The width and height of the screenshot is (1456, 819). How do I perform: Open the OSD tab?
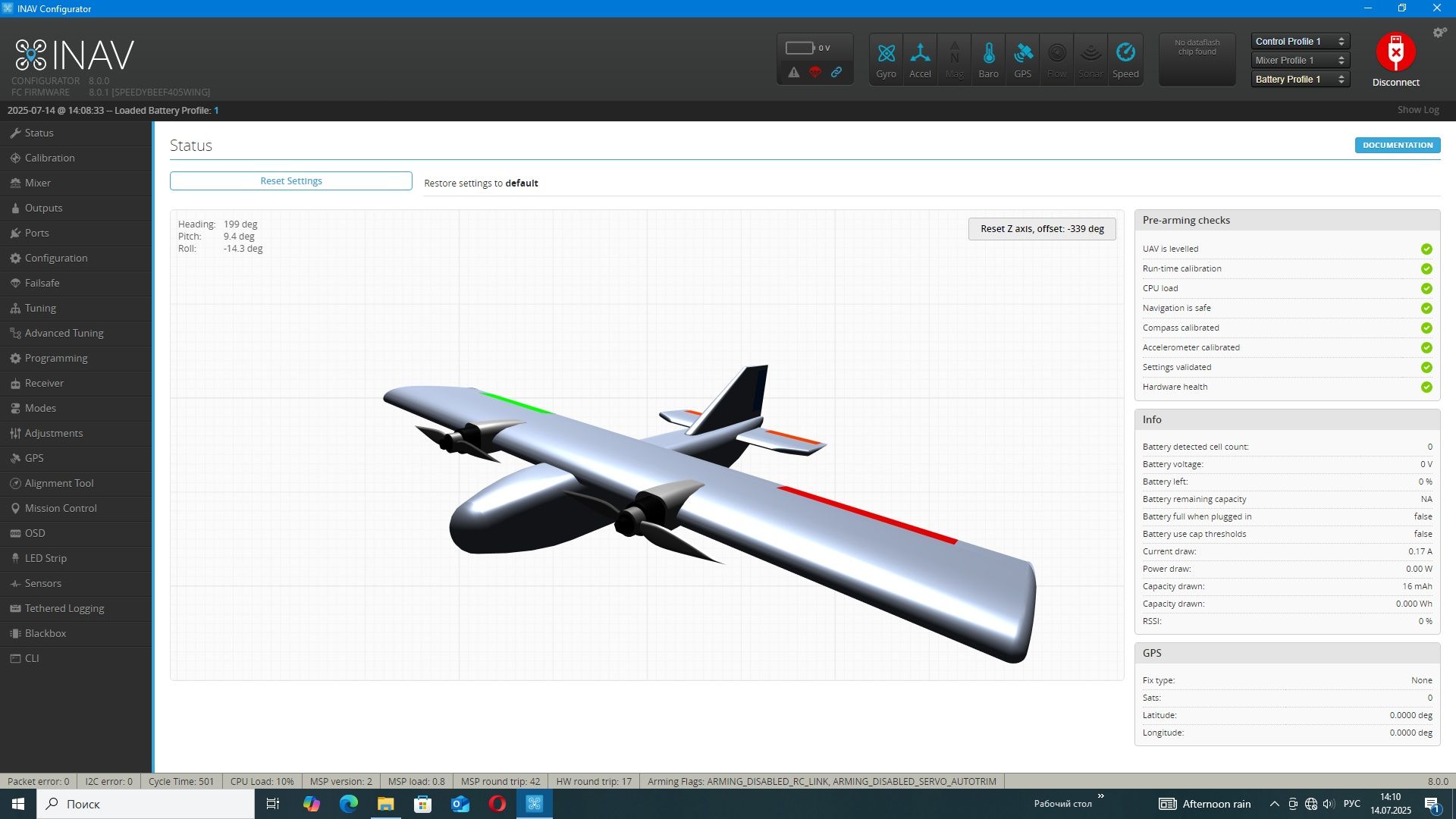(x=76, y=533)
